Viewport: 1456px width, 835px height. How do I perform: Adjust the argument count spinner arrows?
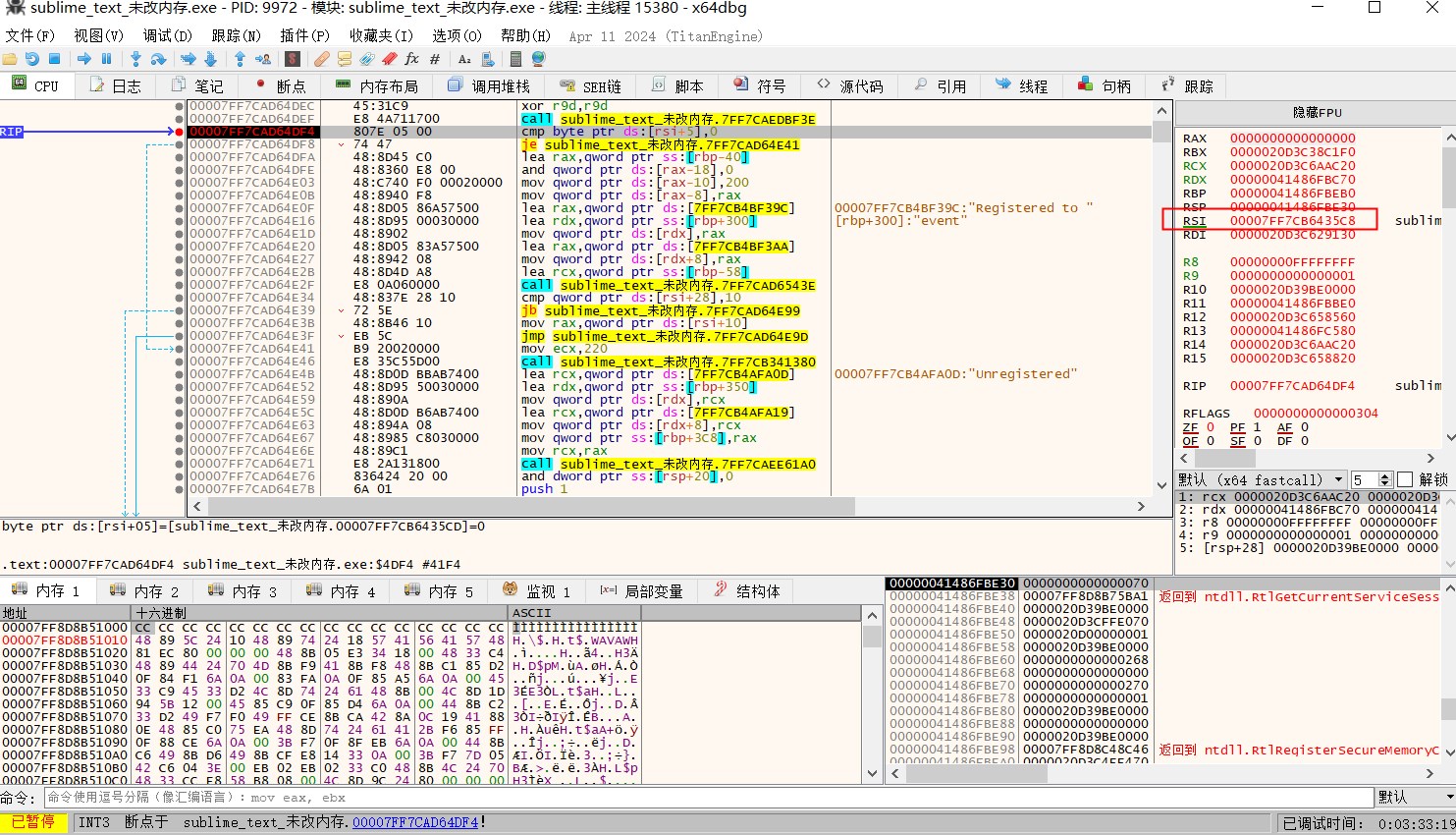click(1385, 479)
